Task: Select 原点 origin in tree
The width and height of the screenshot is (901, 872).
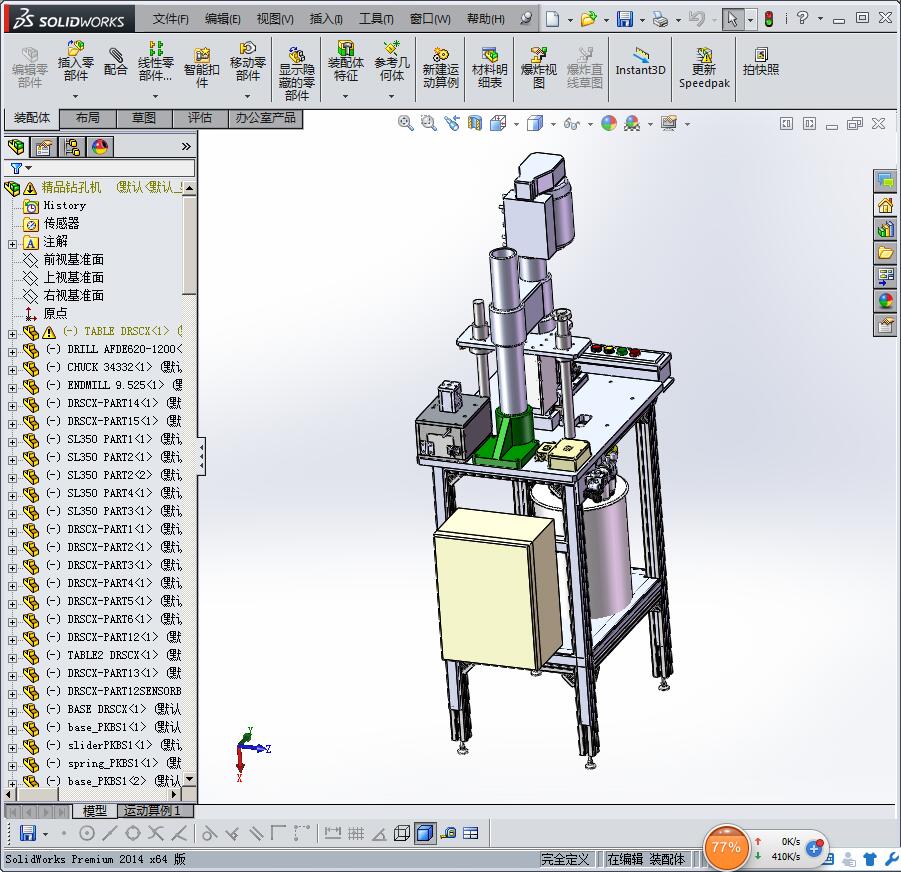Action: (55, 313)
